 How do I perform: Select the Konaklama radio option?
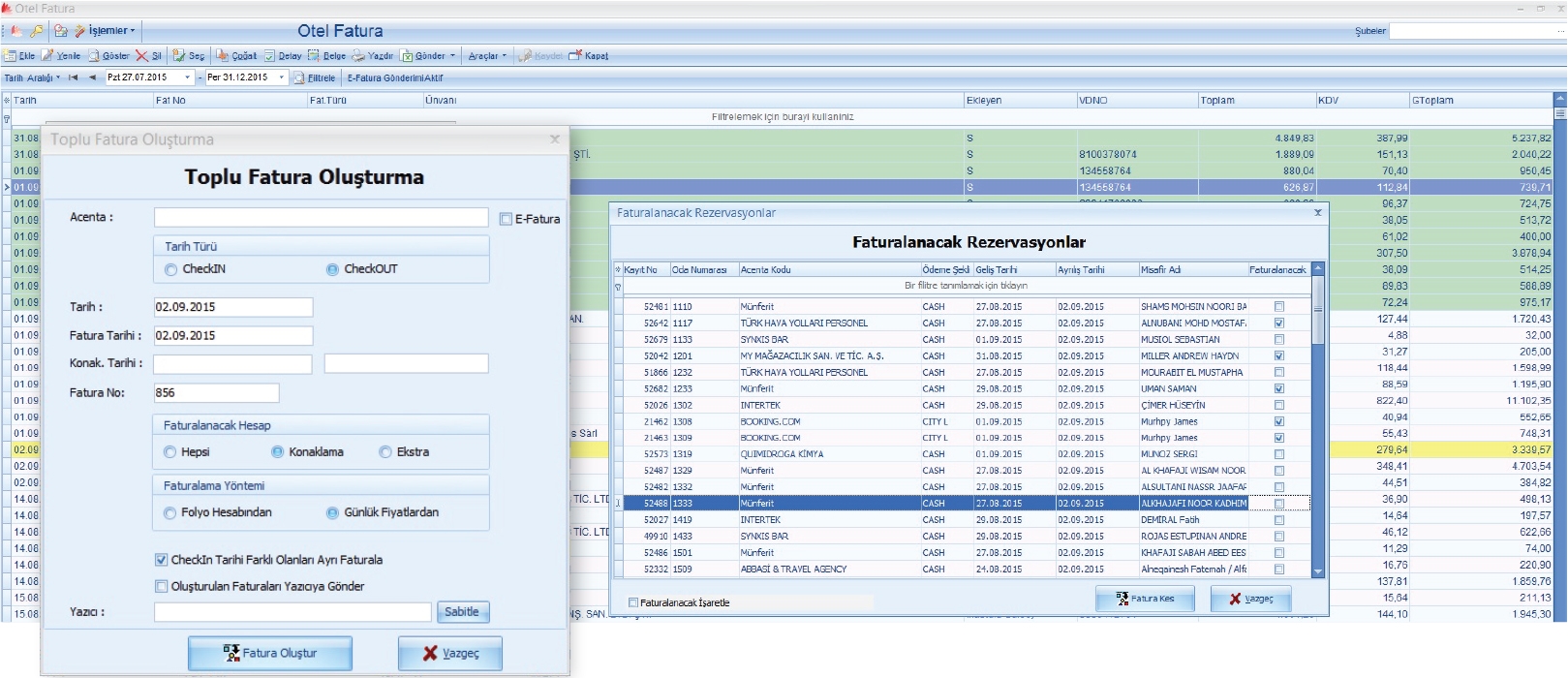[278, 452]
